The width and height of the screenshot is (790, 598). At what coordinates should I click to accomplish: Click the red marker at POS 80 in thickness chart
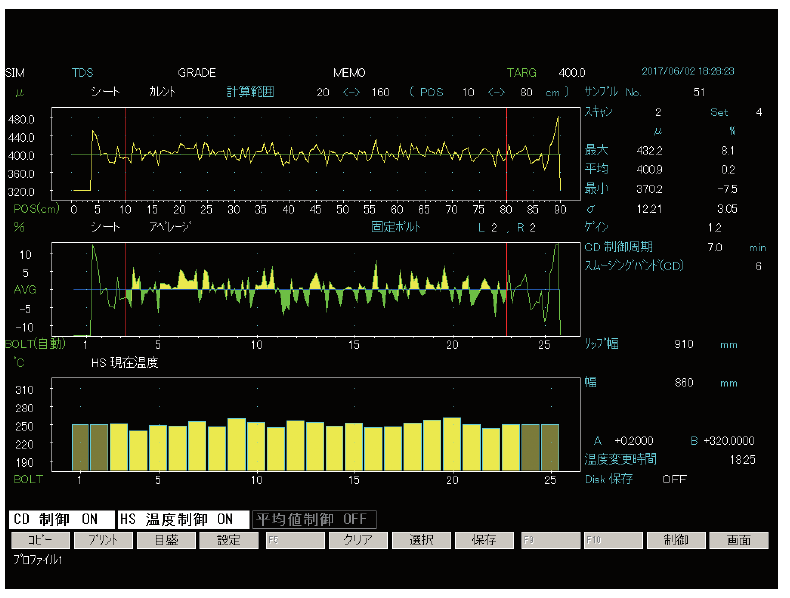tap(506, 154)
